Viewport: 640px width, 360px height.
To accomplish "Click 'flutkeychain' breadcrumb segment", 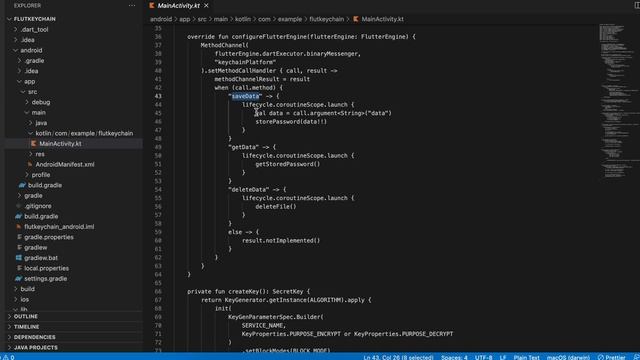I will 327,19.
